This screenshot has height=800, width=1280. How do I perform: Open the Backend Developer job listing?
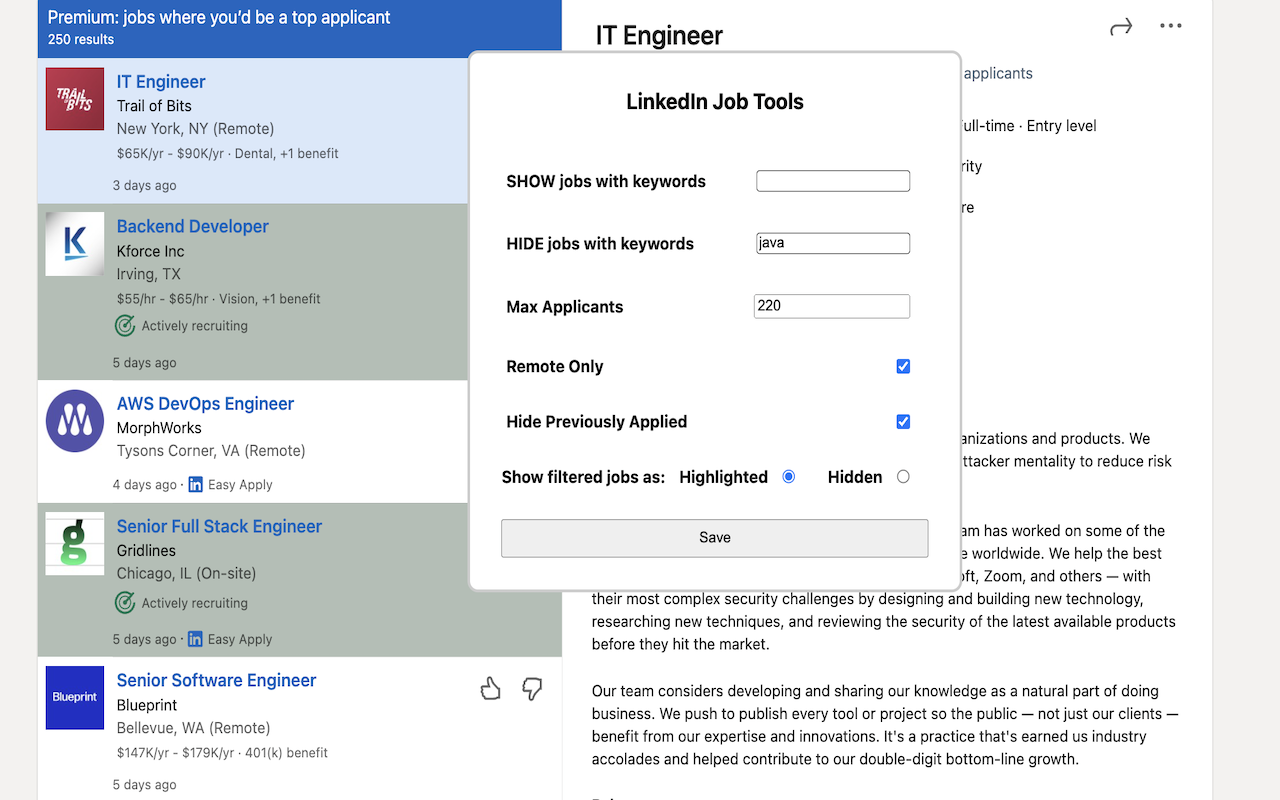coord(193,227)
